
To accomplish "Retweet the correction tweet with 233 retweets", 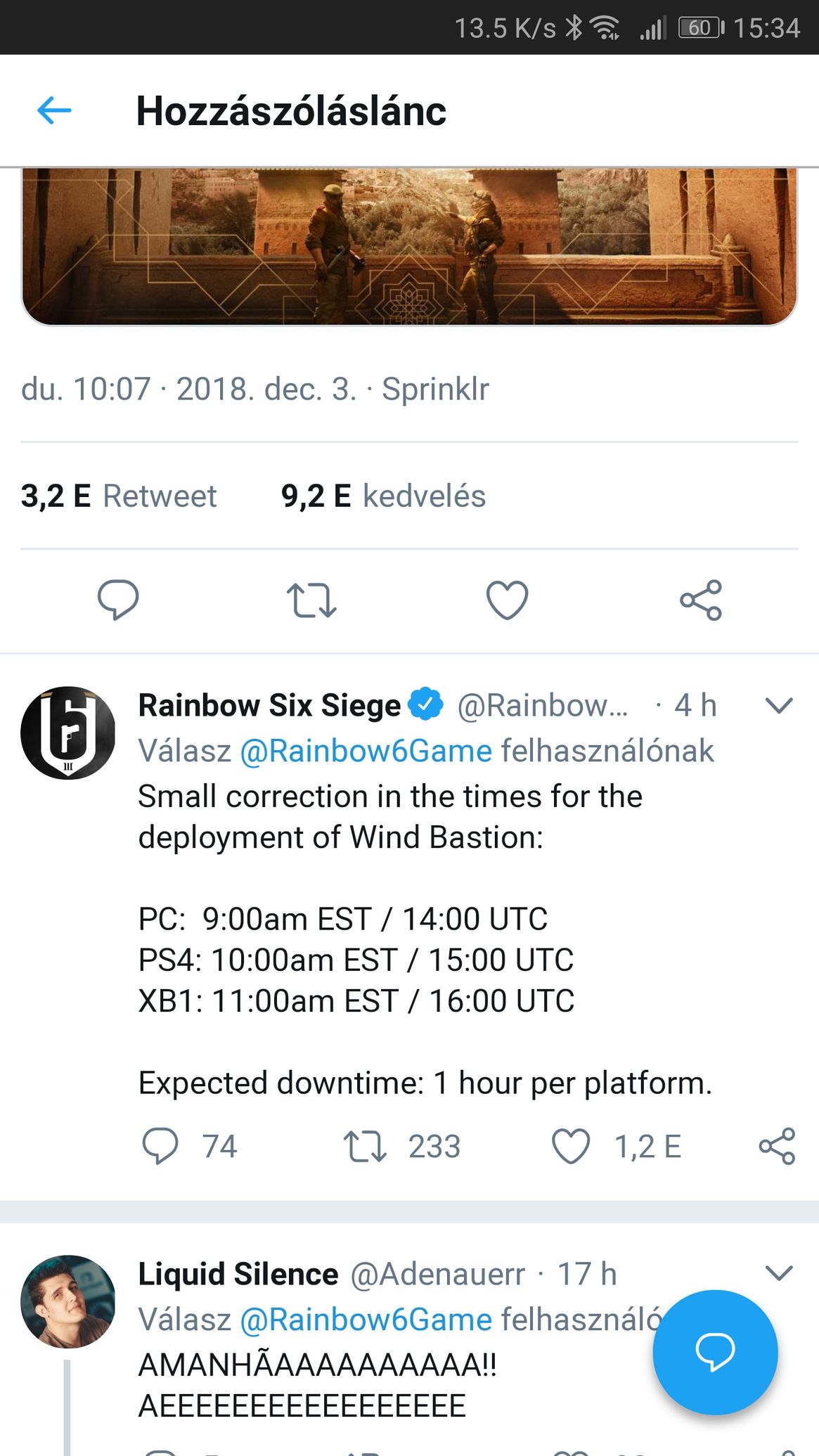I will tap(365, 1146).
